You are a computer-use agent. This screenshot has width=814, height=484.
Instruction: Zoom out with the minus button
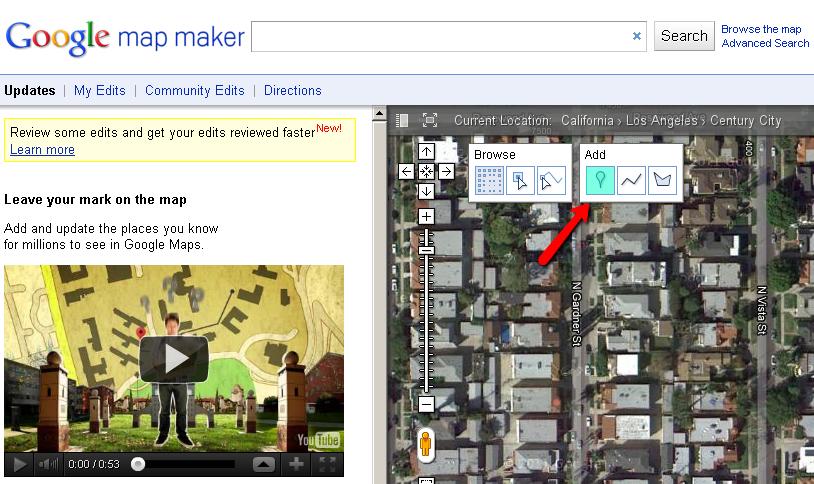pos(426,405)
